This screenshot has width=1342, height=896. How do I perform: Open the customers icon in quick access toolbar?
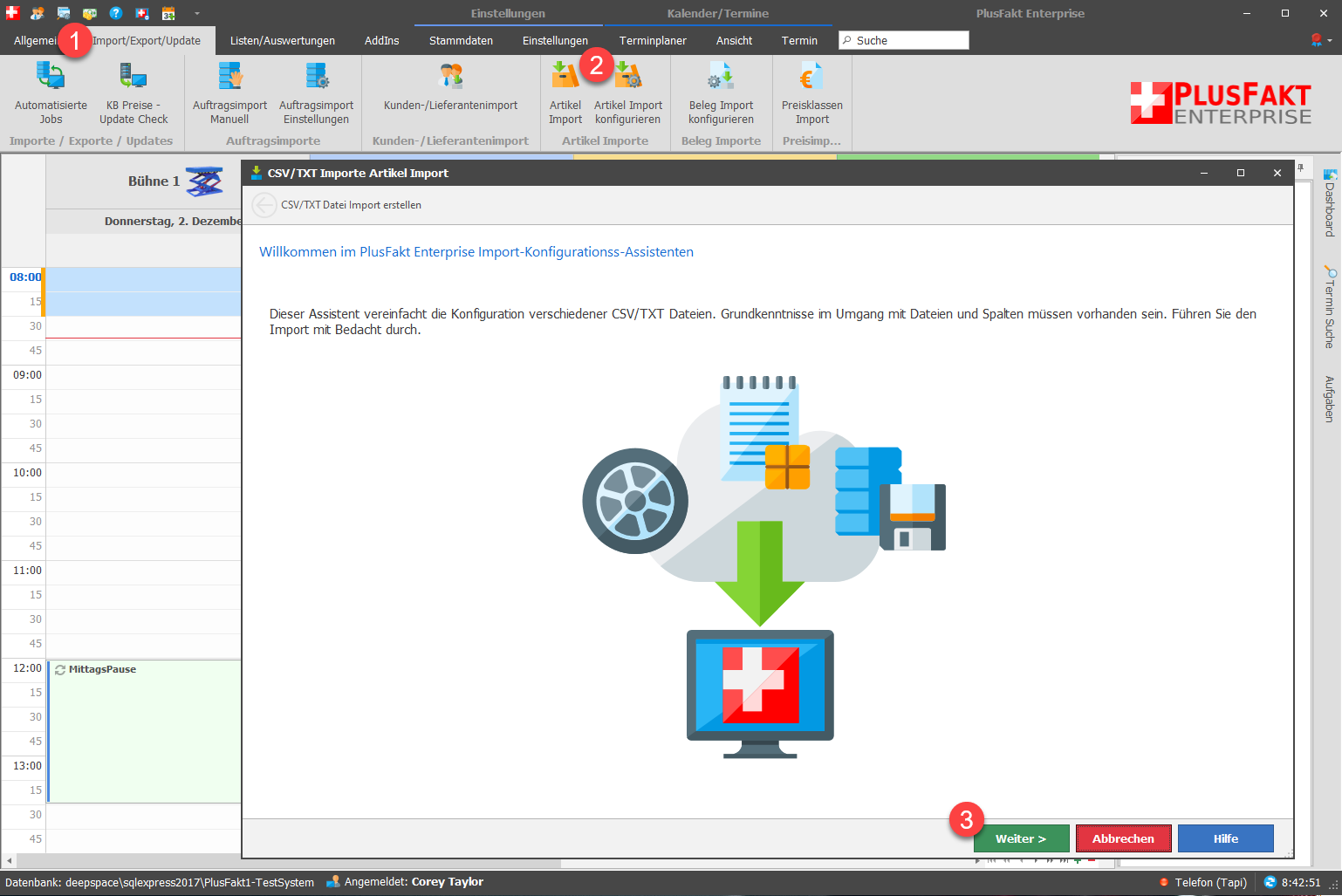(38, 13)
